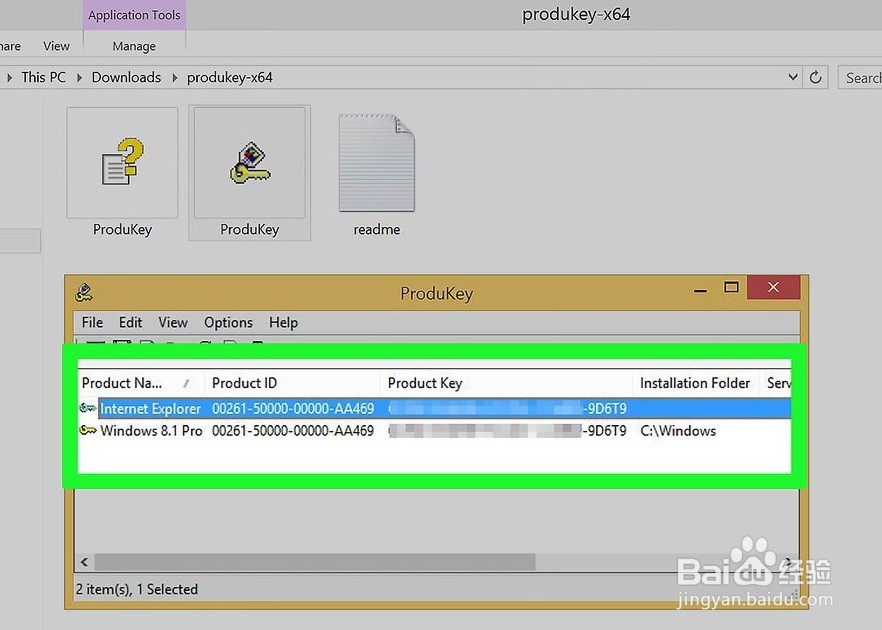Screen dimensions: 882x630
Task: Click the Windows 8.1 Pro row key icon
Action: click(88, 431)
